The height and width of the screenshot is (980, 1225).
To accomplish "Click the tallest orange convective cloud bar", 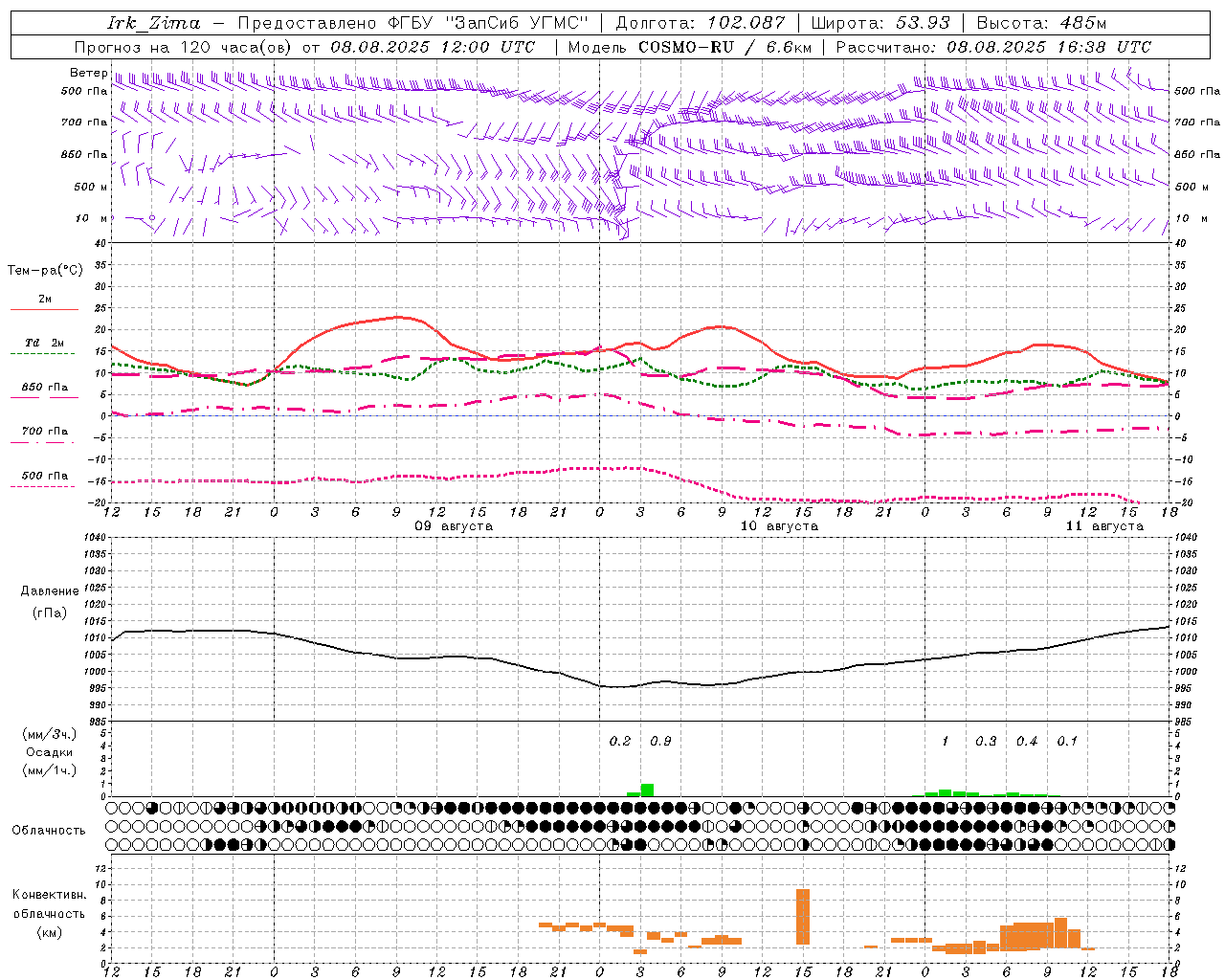I will [803, 917].
